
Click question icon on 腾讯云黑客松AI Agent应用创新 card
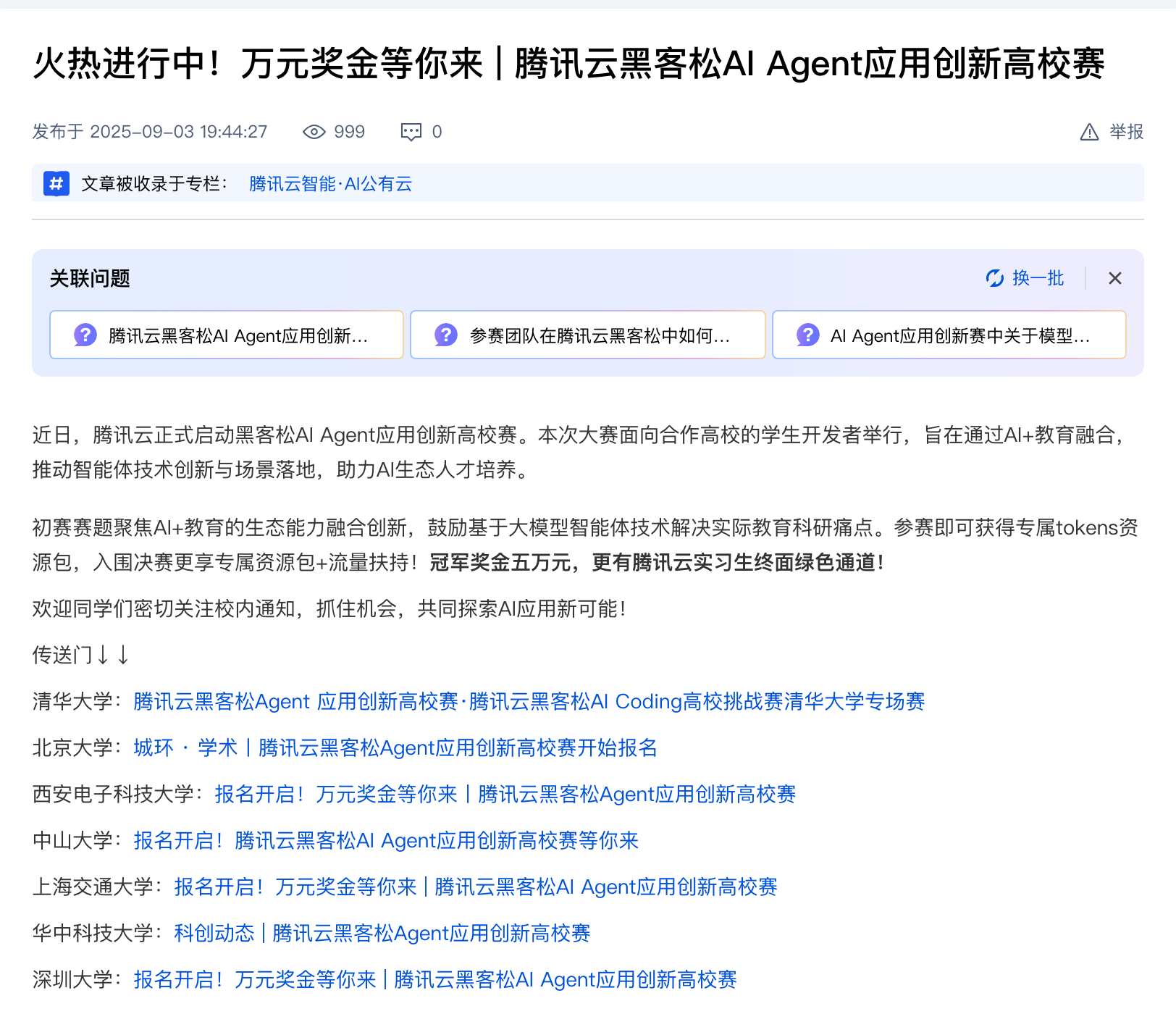click(x=85, y=335)
